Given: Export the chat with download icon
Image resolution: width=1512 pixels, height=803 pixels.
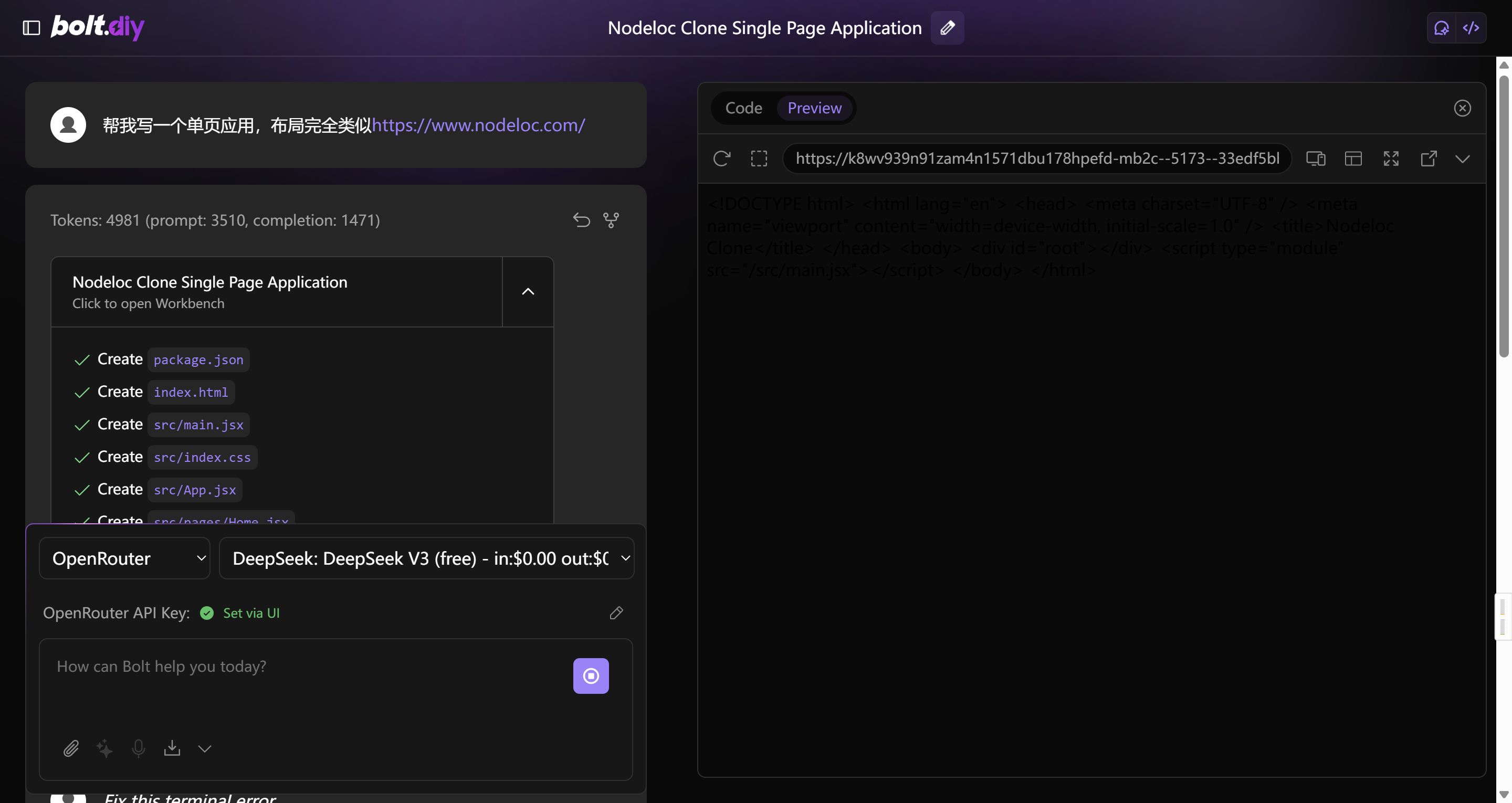Looking at the screenshot, I should click(172, 748).
